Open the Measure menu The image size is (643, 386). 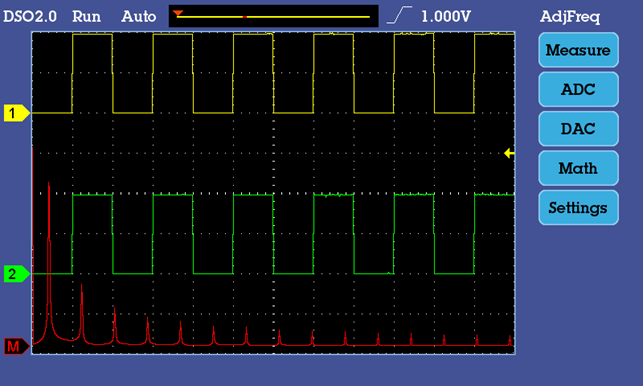(x=578, y=50)
